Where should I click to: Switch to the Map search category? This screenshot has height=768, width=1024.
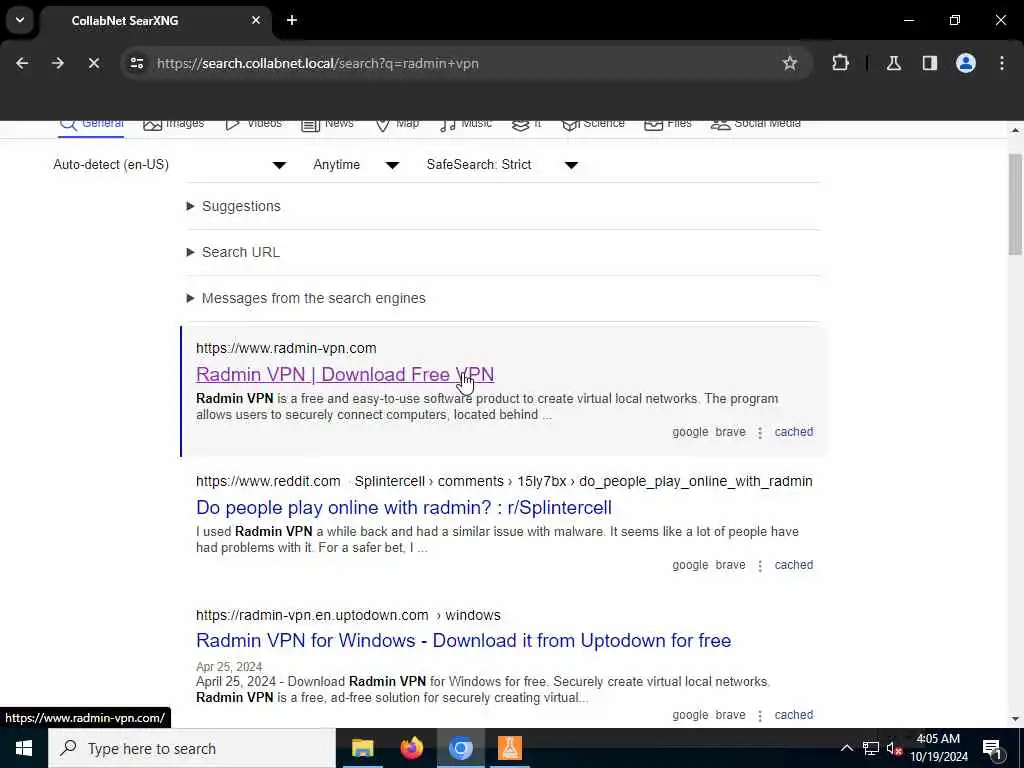(397, 124)
